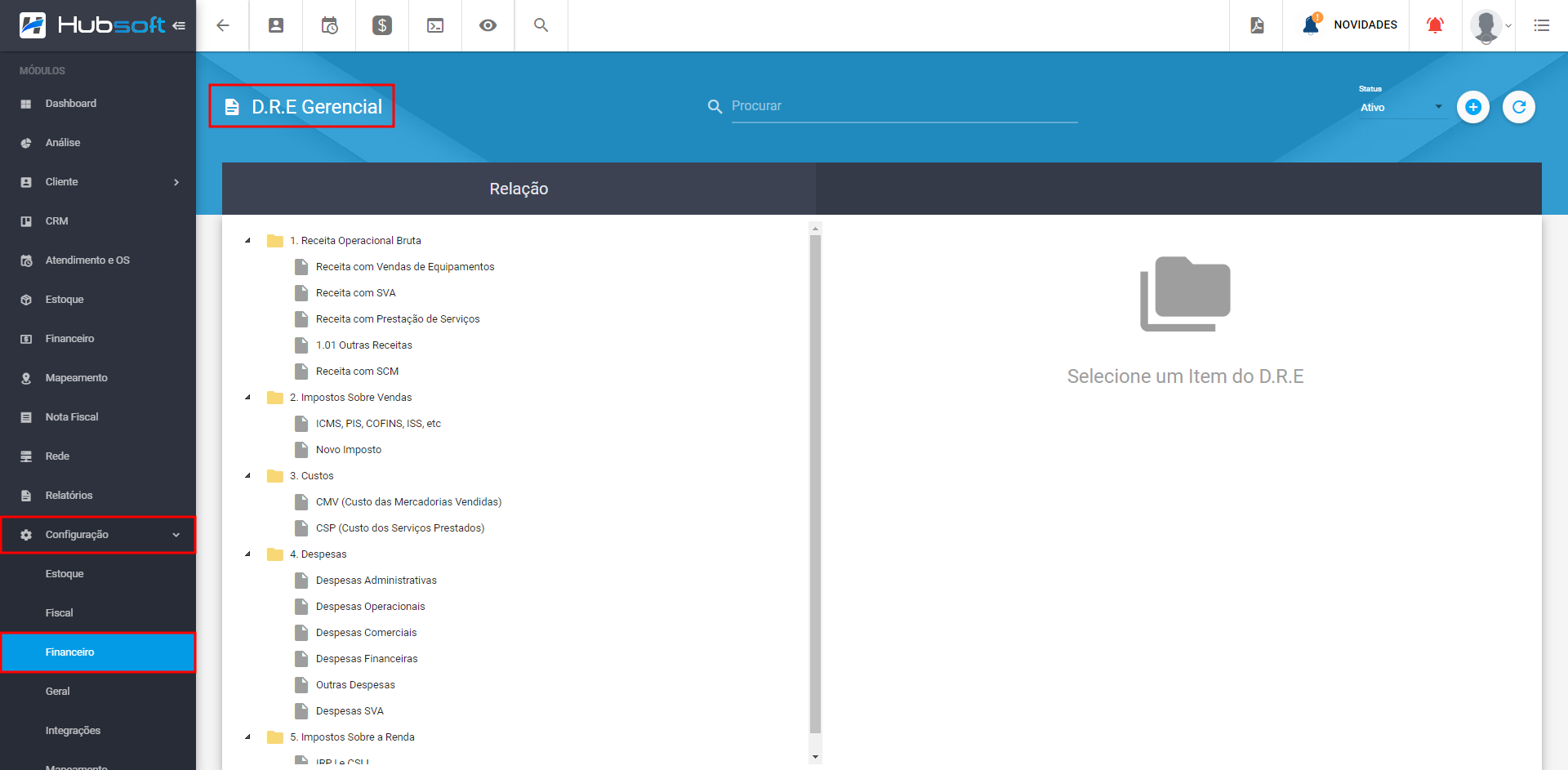Collapse the 4. Despesas folder
1568x770 pixels.
[247, 554]
